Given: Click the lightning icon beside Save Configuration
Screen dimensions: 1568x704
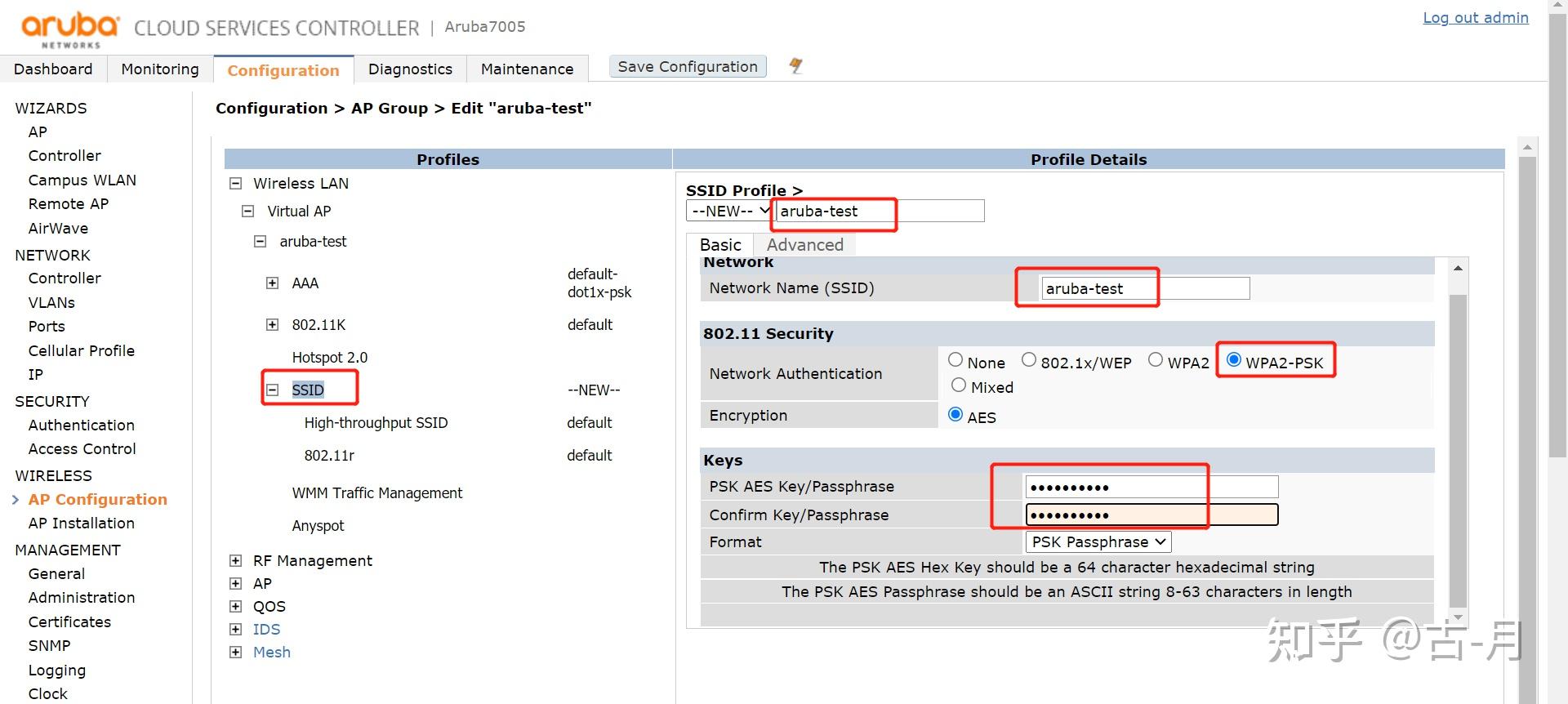Looking at the screenshot, I should click(795, 66).
